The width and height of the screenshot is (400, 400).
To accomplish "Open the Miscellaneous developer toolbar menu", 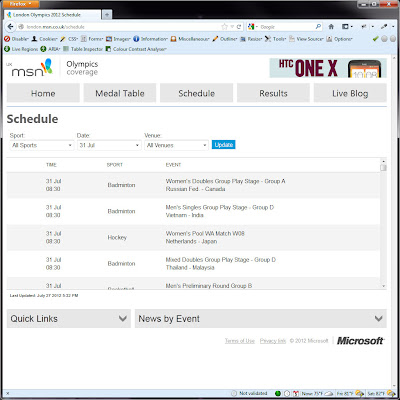I will (190, 39).
